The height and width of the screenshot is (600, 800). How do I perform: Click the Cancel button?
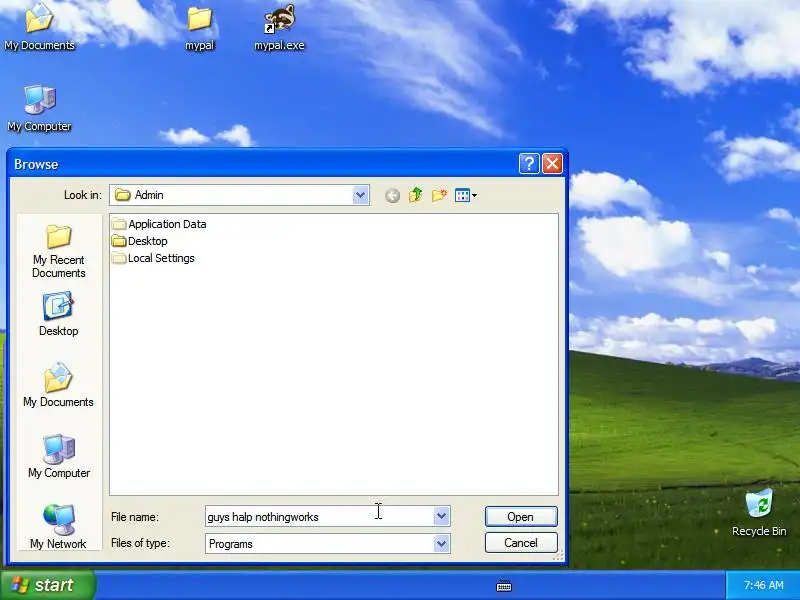[x=521, y=543]
